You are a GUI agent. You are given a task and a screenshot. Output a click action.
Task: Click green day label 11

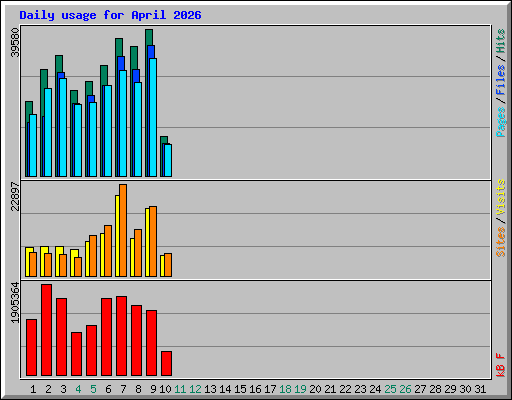[x=180, y=389]
